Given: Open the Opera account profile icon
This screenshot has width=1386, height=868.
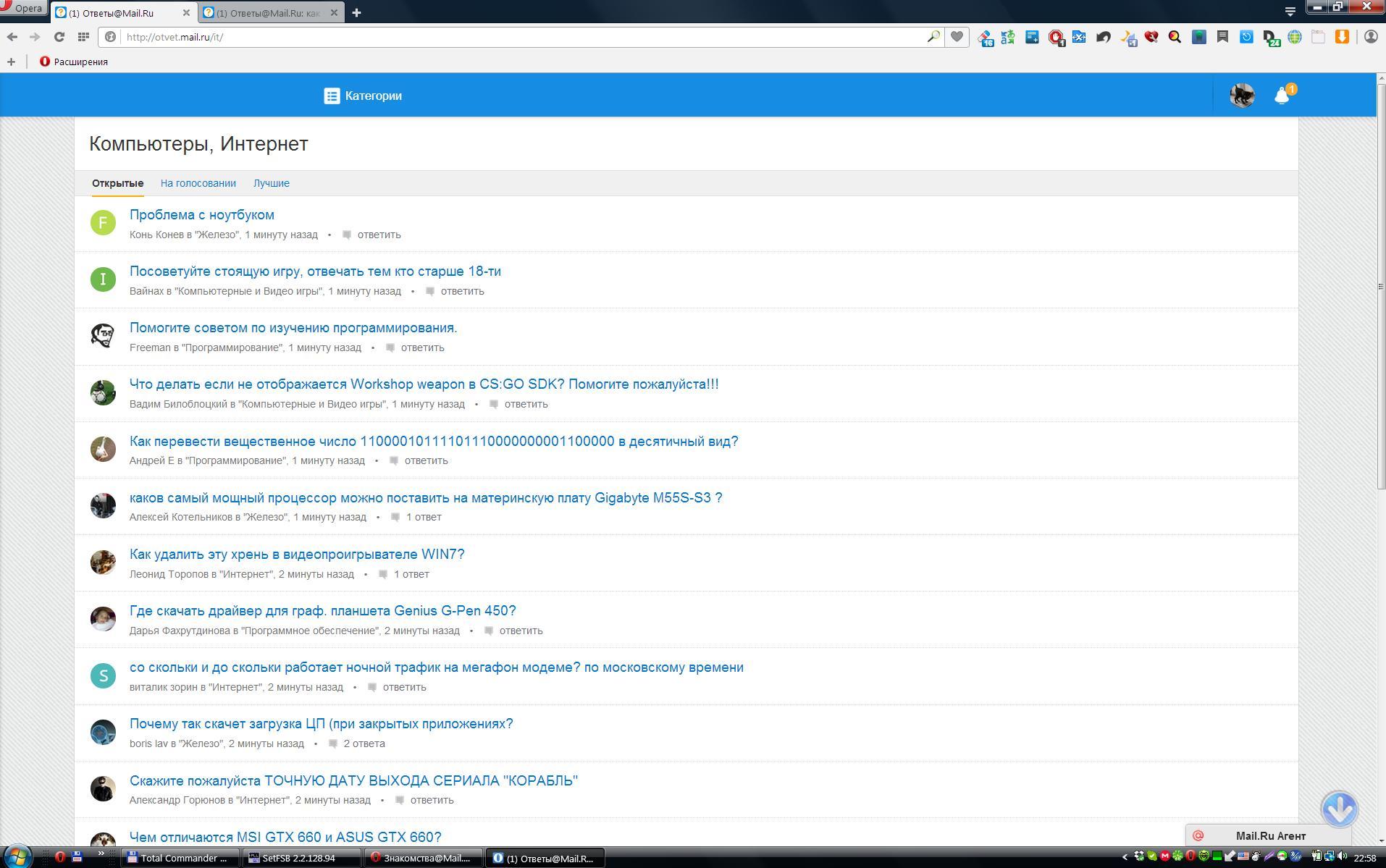Looking at the screenshot, I should pos(1371,36).
